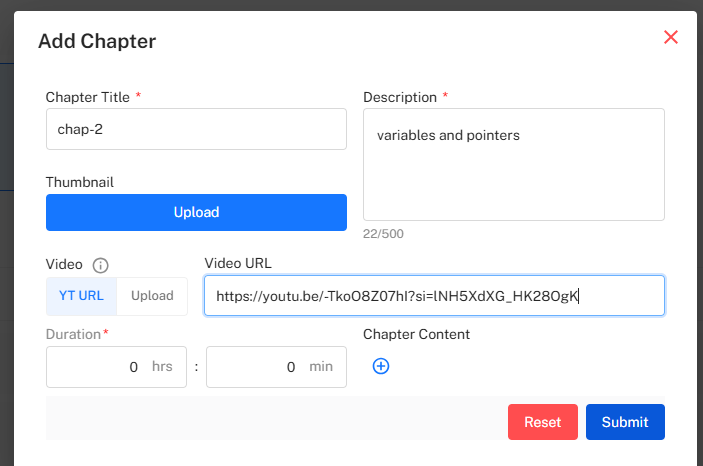703x466 pixels.
Task: Click the Chapter Title label
Action: tap(88, 97)
